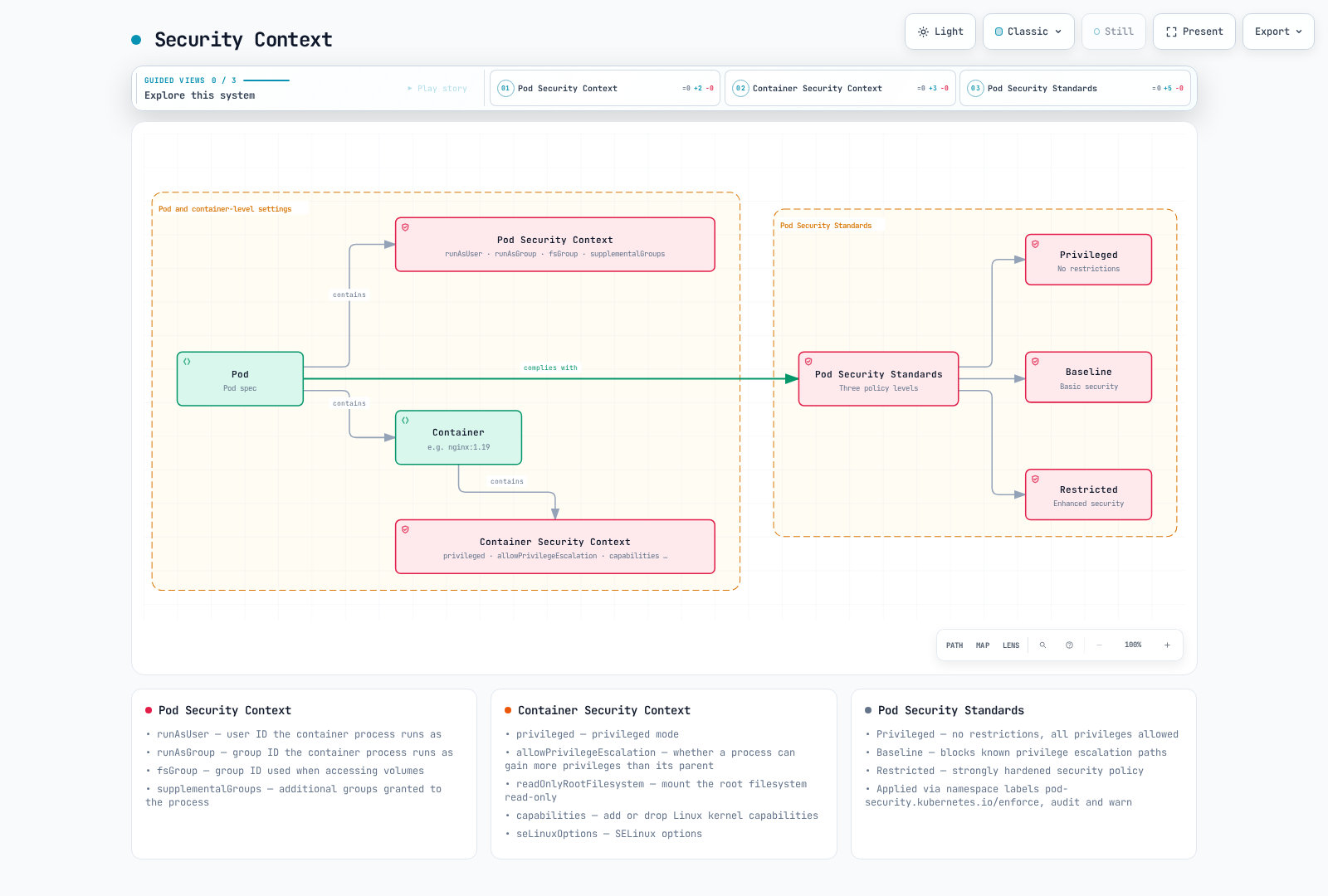Click the search magnifier icon in canvas toolbar
The width and height of the screenshot is (1328, 896).
1042,645
